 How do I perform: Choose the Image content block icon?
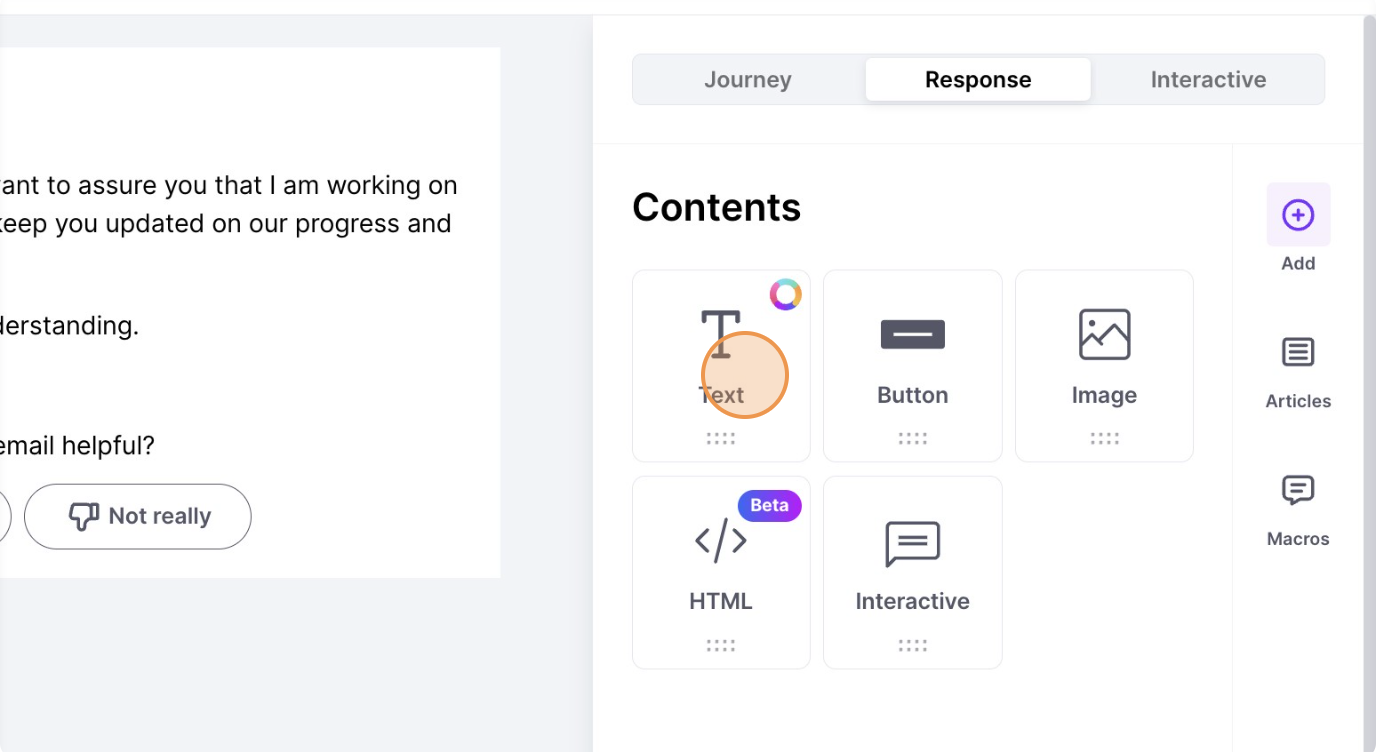(x=1104, y=334)
